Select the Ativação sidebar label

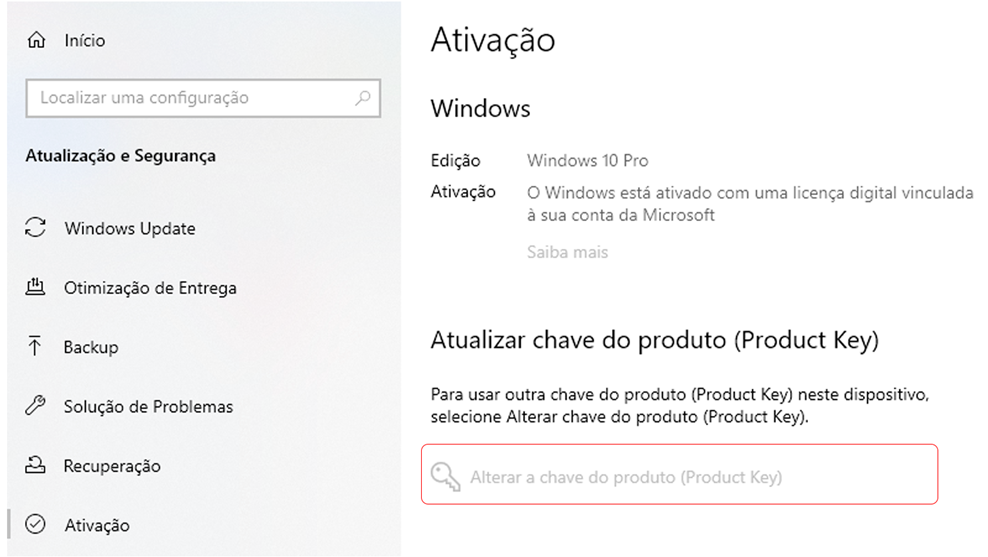[x=97, y=525]
